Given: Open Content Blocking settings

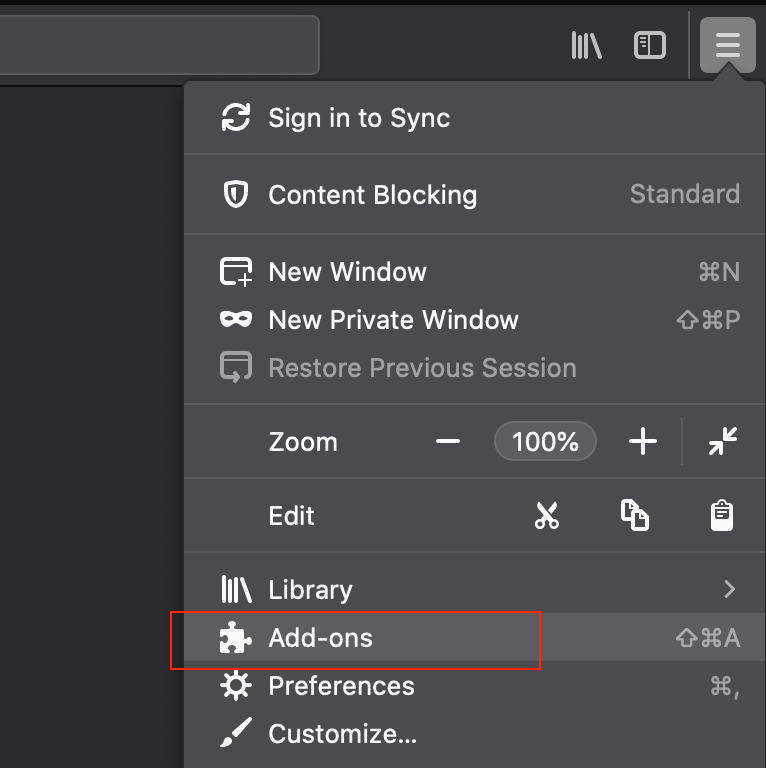Looking at the screenshot, I should click(372, 194).
